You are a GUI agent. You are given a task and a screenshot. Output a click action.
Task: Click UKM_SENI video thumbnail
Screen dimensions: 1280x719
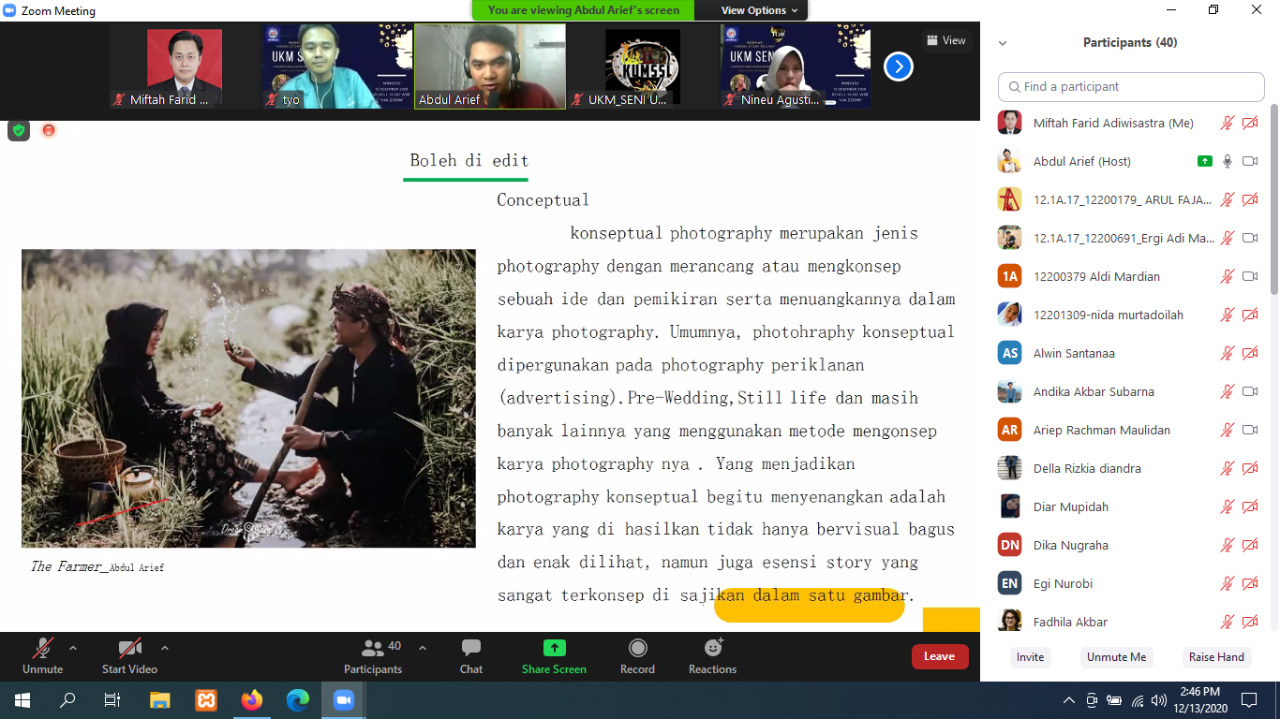[642, 66]
